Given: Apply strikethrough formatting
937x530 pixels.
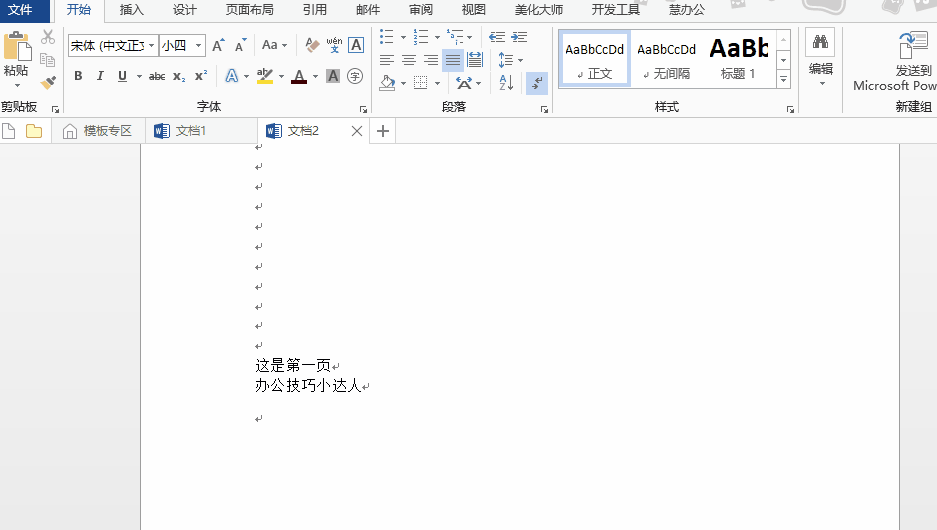Looking at the screenshot, I should coord(157,76).
